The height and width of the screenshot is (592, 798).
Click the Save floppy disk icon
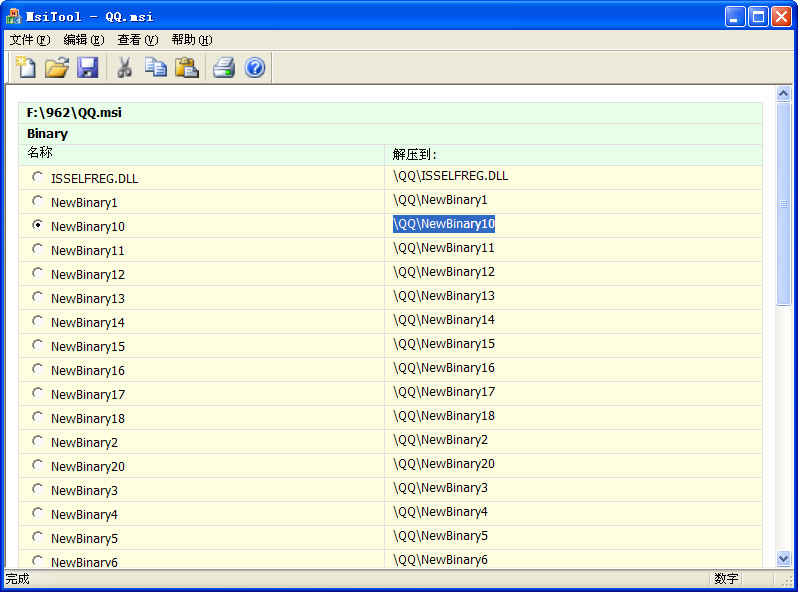(x=88, y=68)
